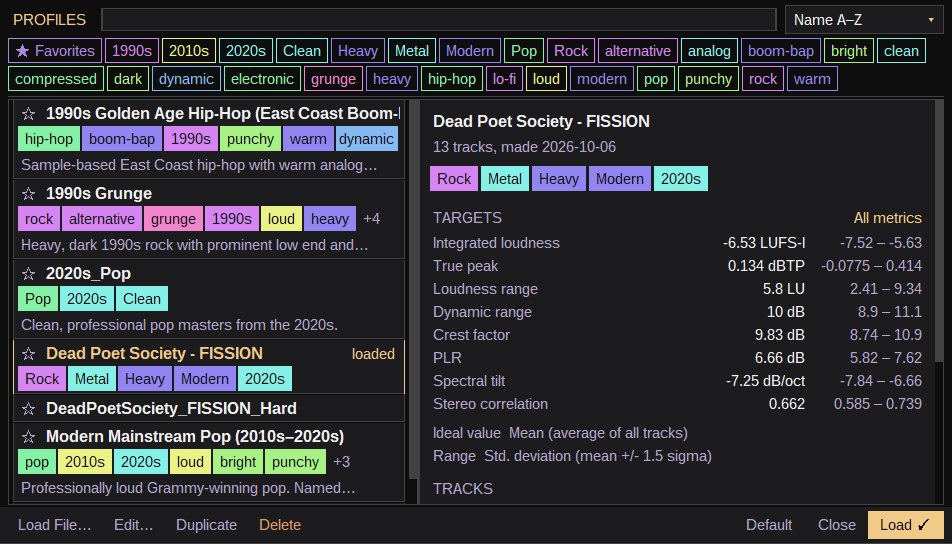Filter by the lo-fi tag
Screen dimensions: 952x544
[505, 79]
